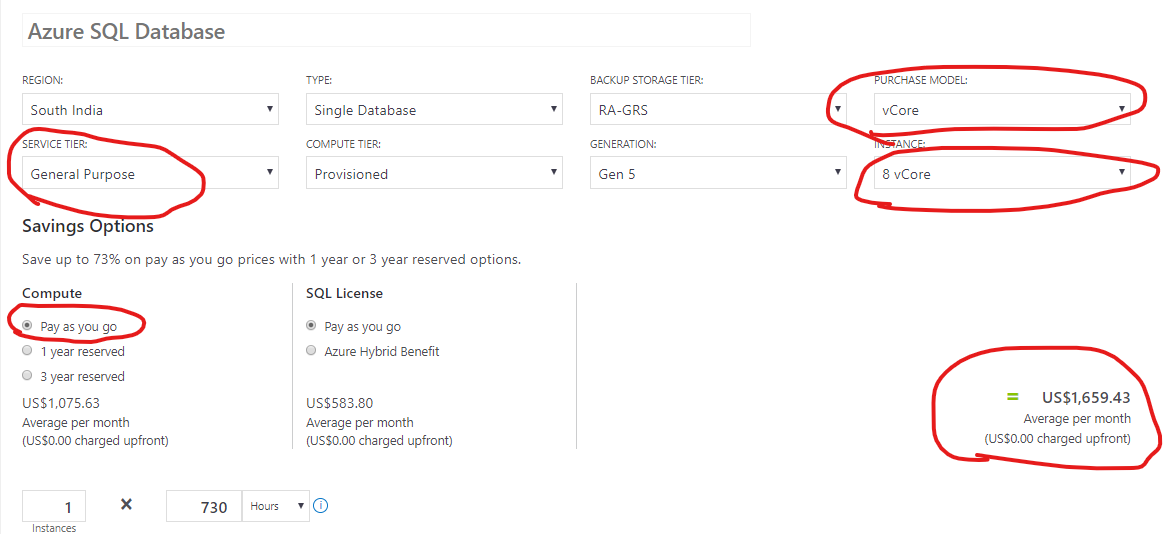Screen dimensions: 1163x534
Task: Enable Azure Hybrid Benefit option
Action: point(312,351)
